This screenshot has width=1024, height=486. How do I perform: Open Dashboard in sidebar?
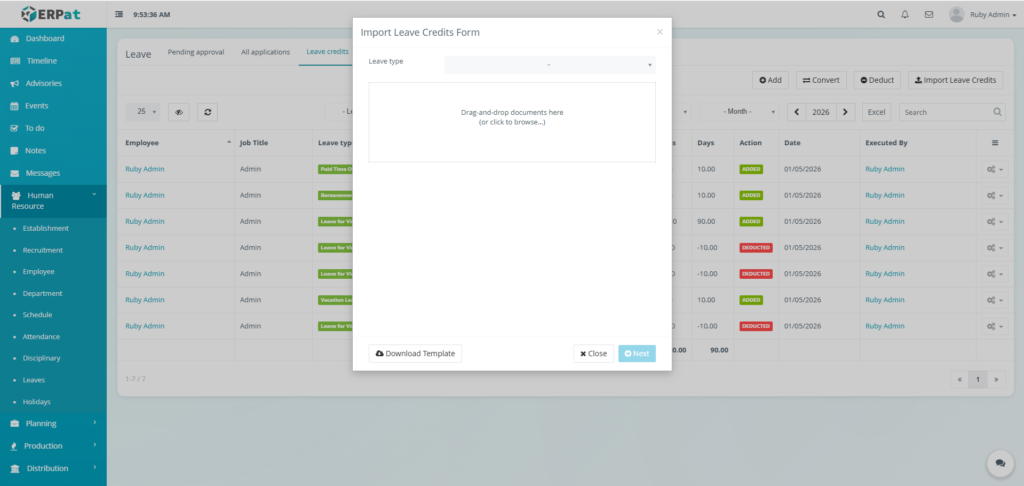tap(53, 39)
